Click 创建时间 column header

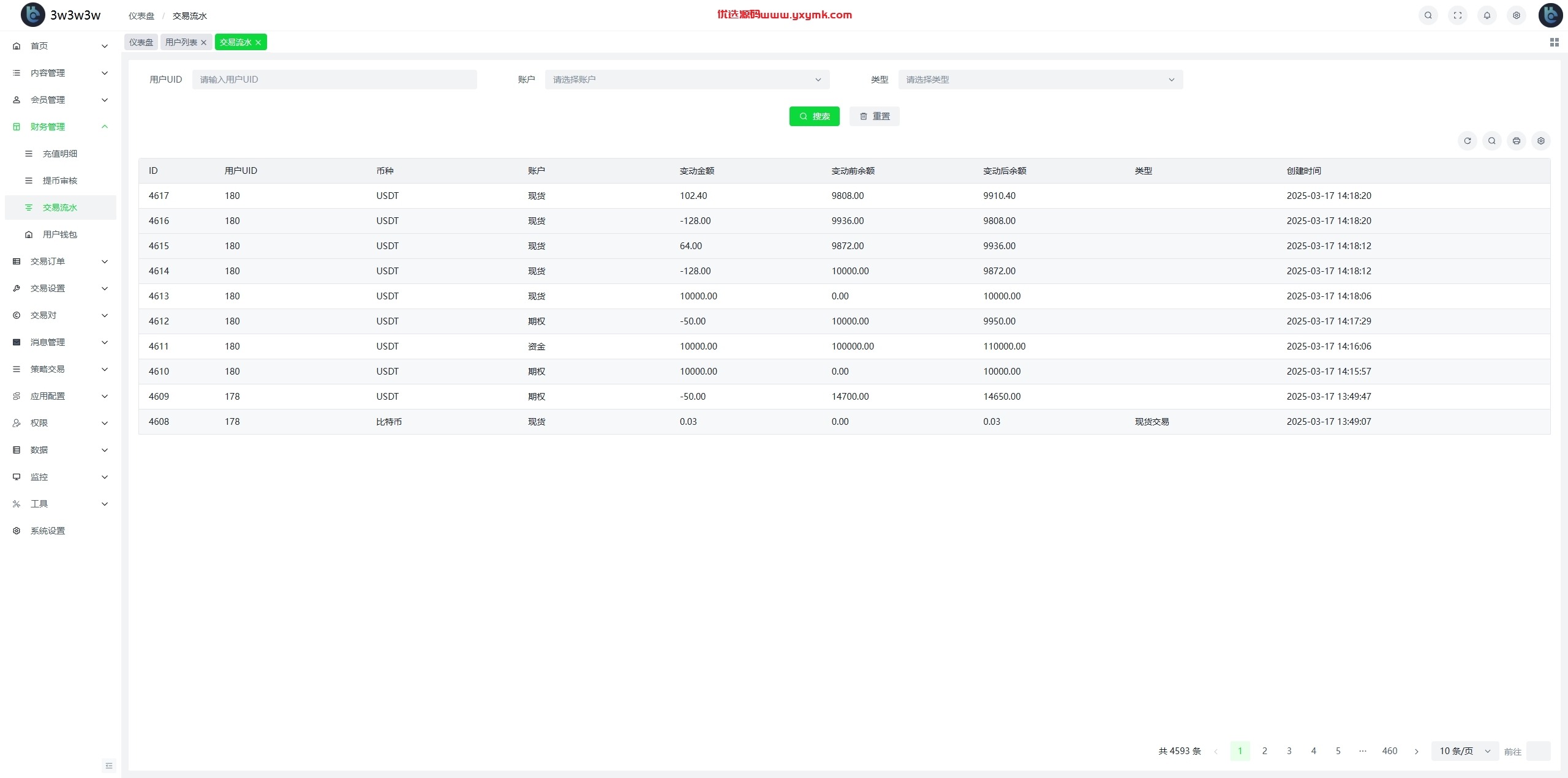click(x=1303, y=171)
